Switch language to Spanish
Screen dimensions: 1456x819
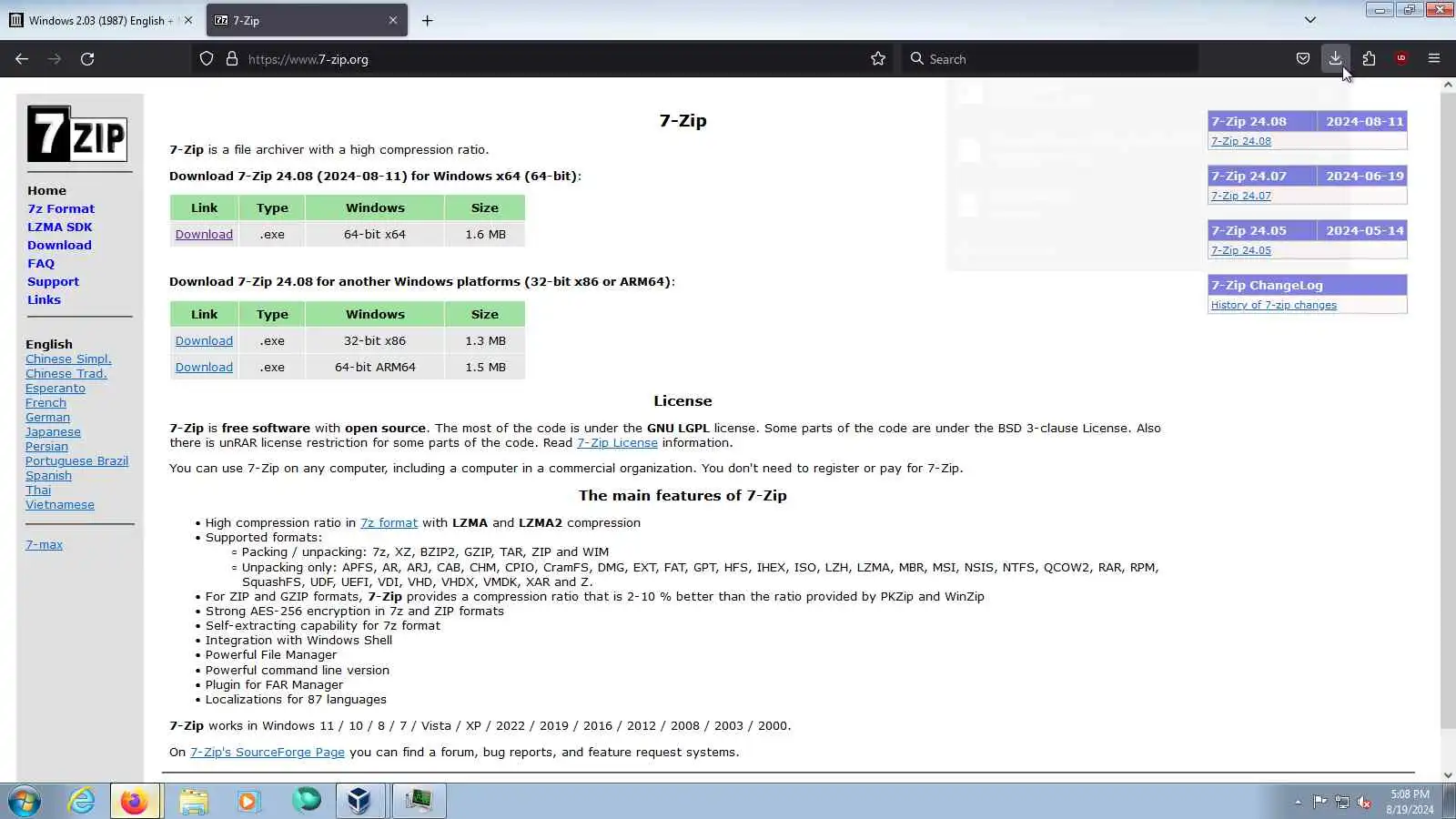pos(48,475)
